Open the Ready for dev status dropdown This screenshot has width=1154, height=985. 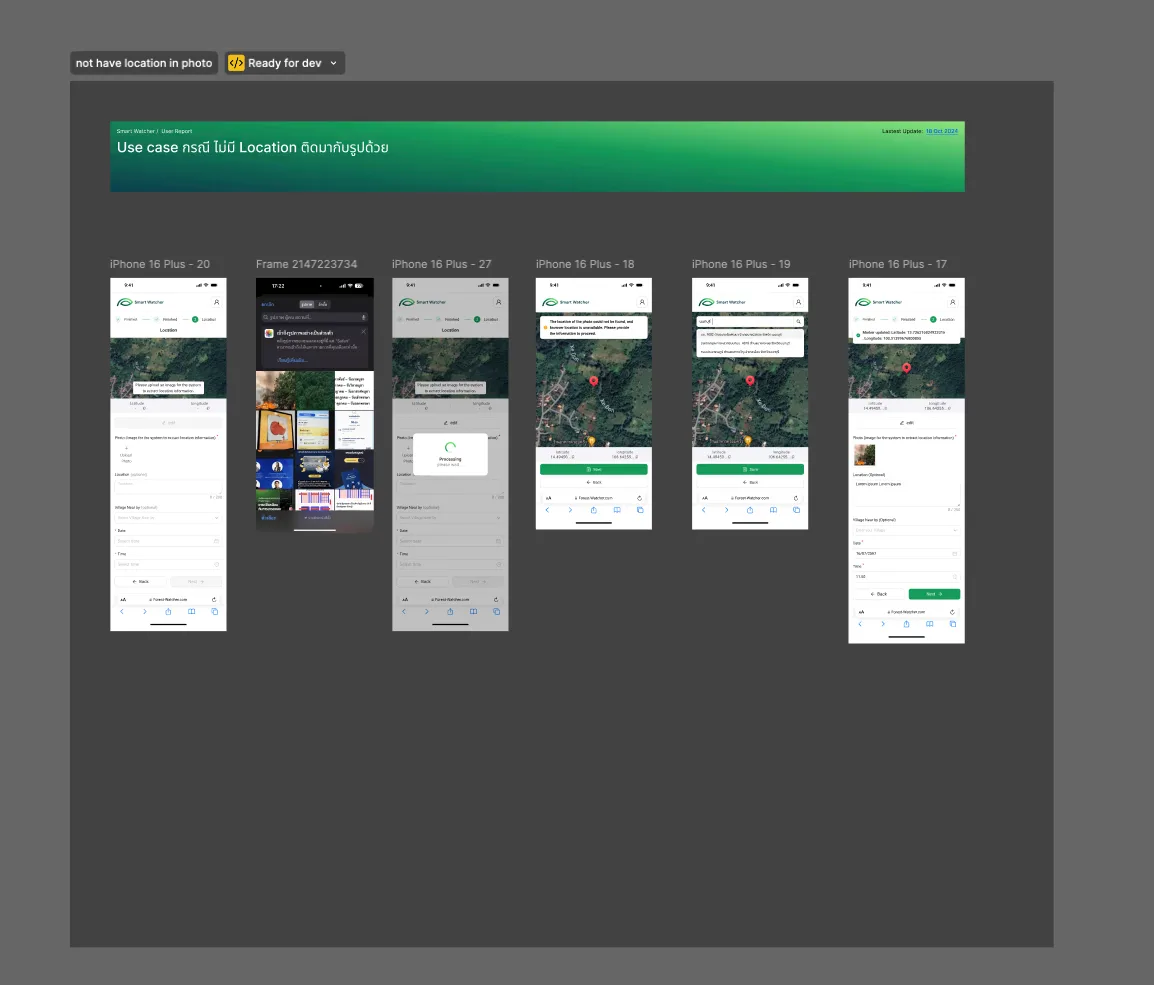pyautogui.click(x=285, y=63)
